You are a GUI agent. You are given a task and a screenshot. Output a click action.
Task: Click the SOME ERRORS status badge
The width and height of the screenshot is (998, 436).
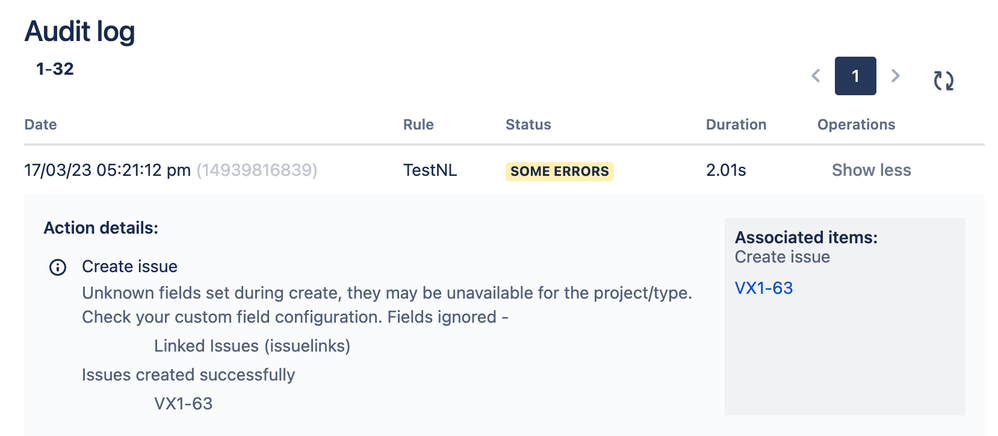[559, 171]
